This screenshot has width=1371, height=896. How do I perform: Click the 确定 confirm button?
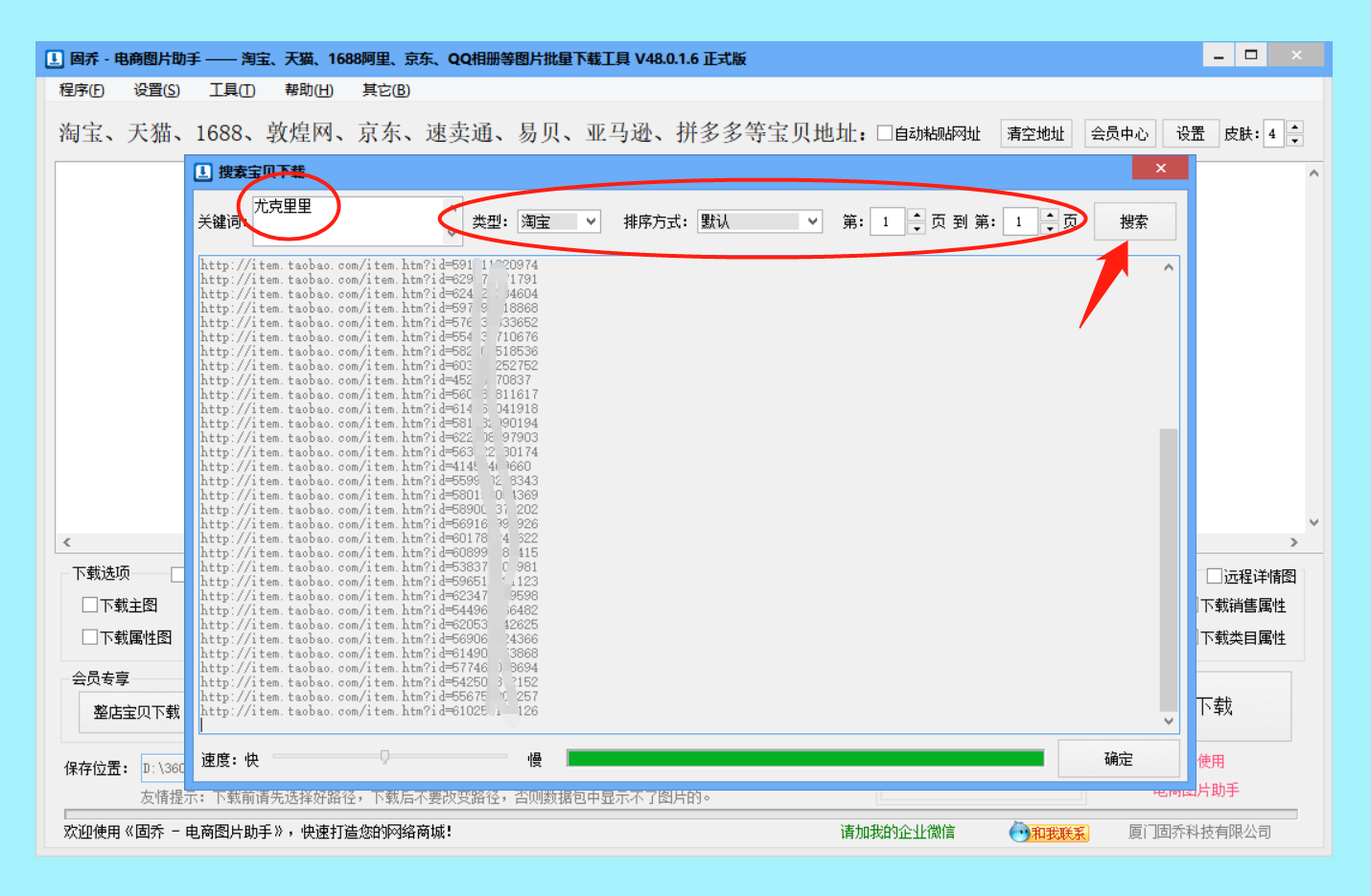1118,758
